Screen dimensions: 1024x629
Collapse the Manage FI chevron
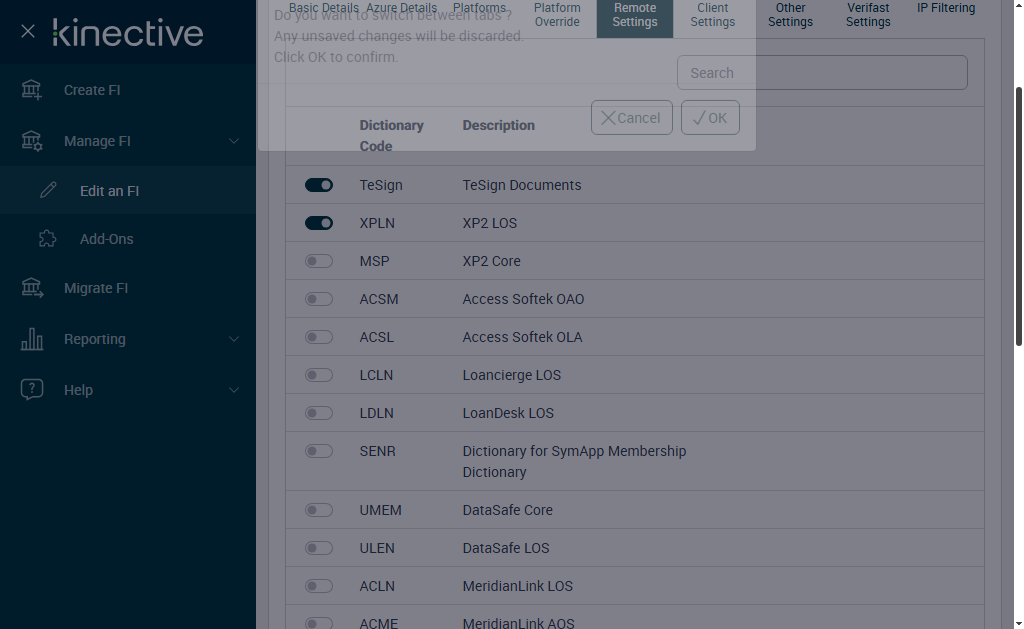pos(234,141)
